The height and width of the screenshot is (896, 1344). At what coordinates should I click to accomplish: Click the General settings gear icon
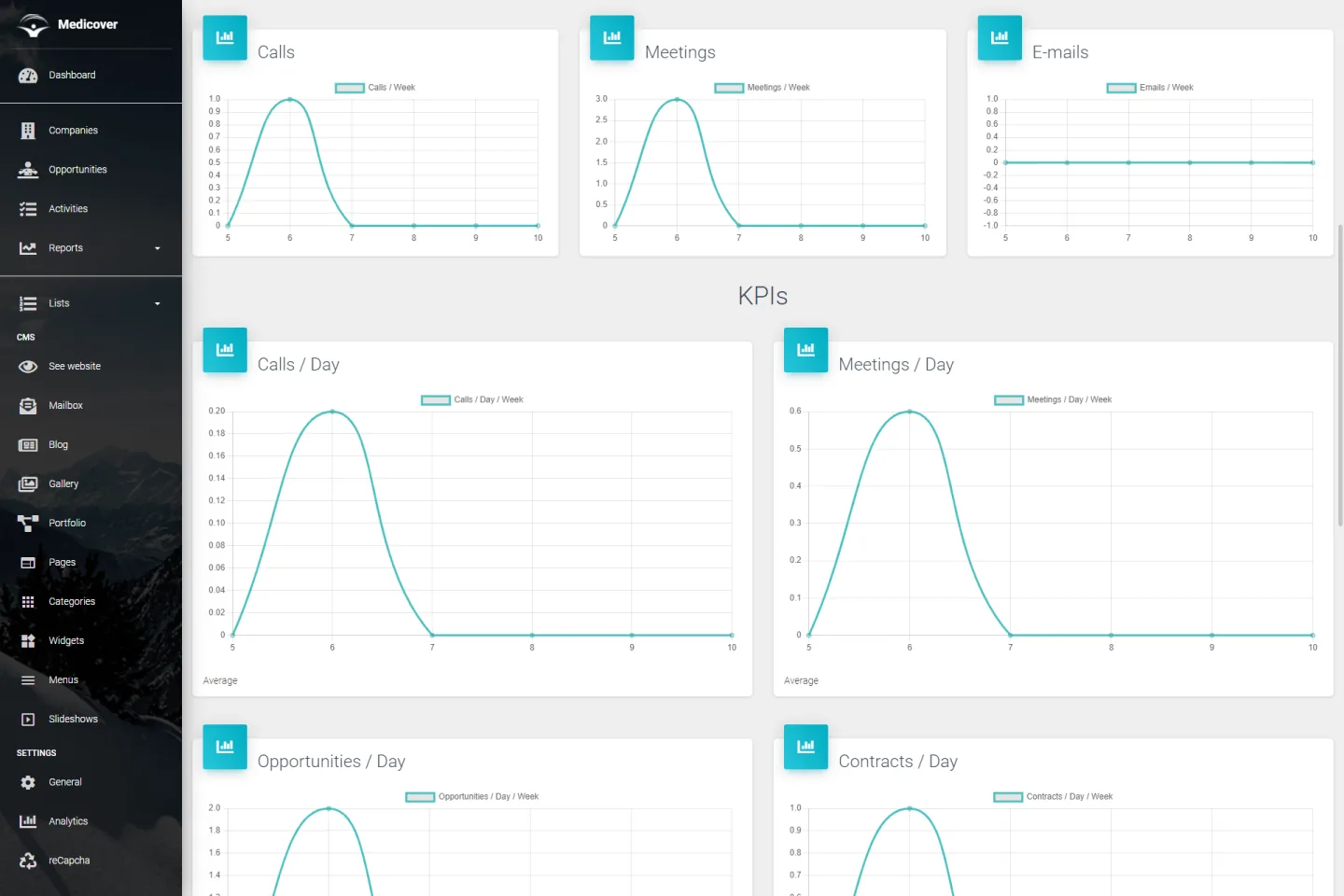pyautogui.click(x=28, y=783)
